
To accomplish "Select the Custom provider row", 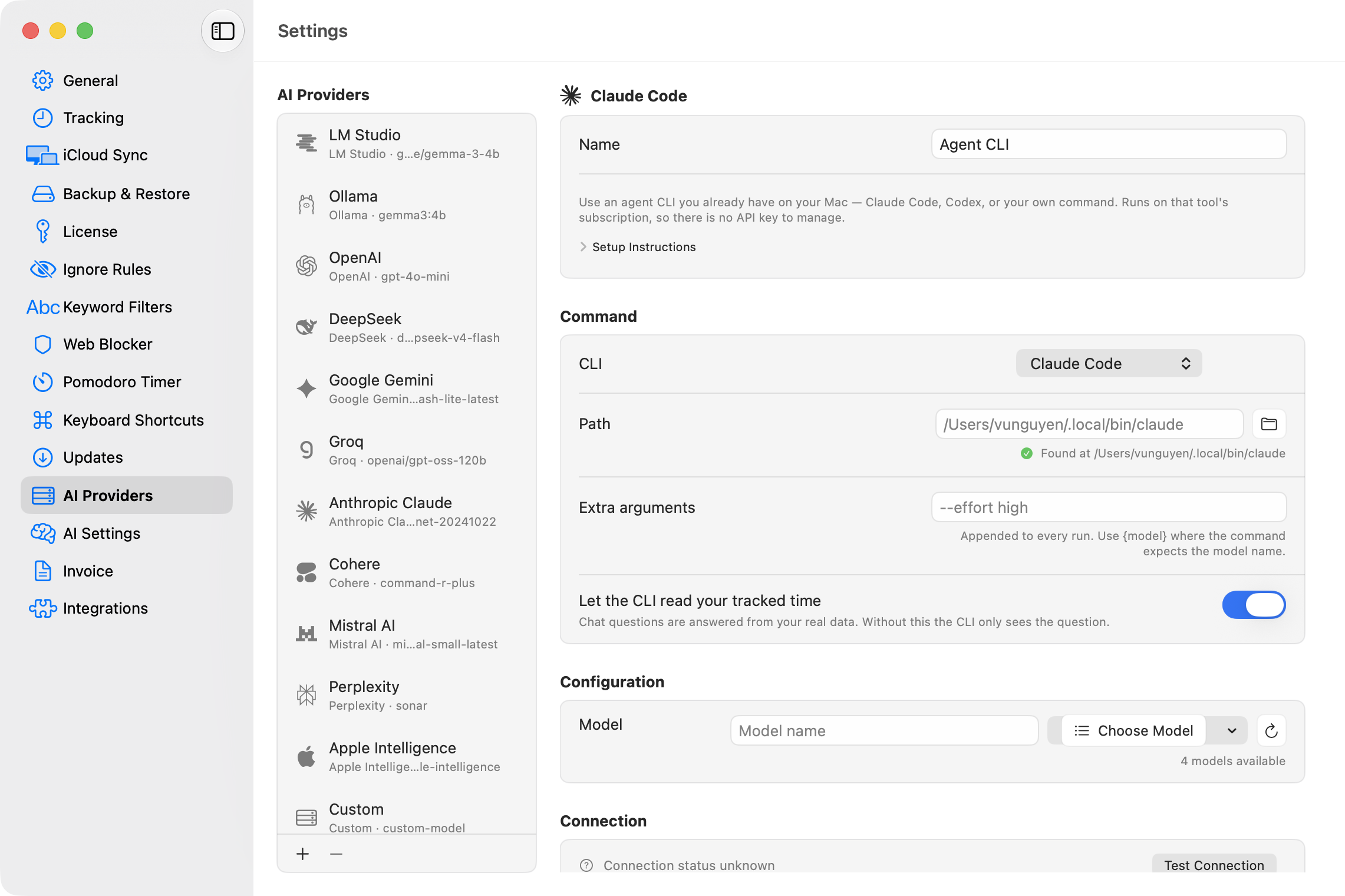I will click(x=407, y=817).
